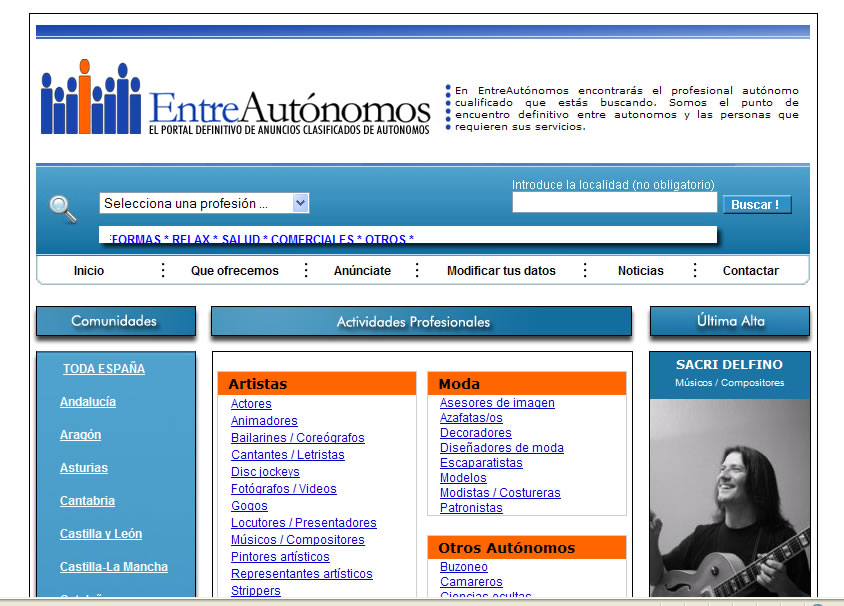Click the magnifying glass search icon

pos(63,209)
